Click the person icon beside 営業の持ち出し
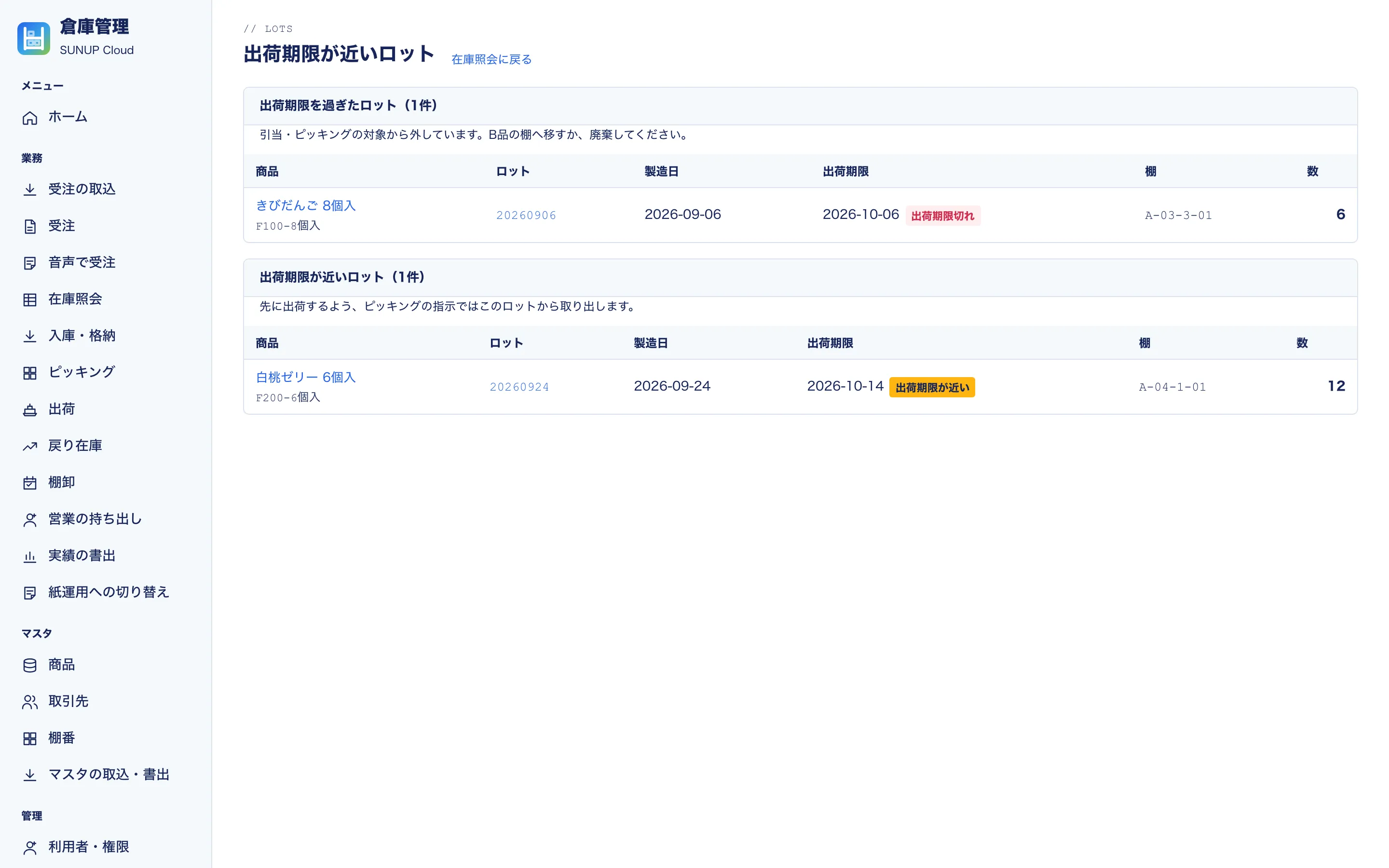Screen dimensions: 1389x868 tap(30, 519)
